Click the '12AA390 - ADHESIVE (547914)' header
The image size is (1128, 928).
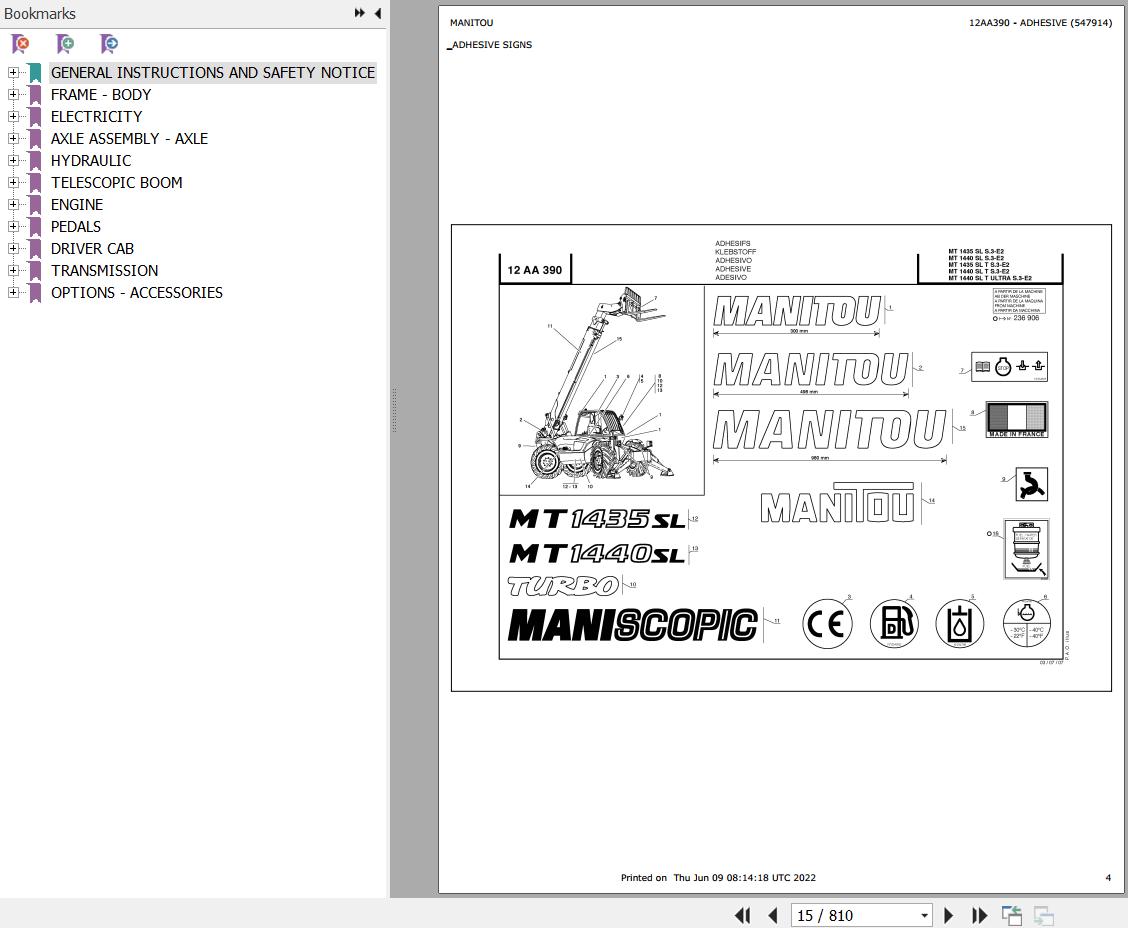pyautogui.click(x=1040, y=23)
